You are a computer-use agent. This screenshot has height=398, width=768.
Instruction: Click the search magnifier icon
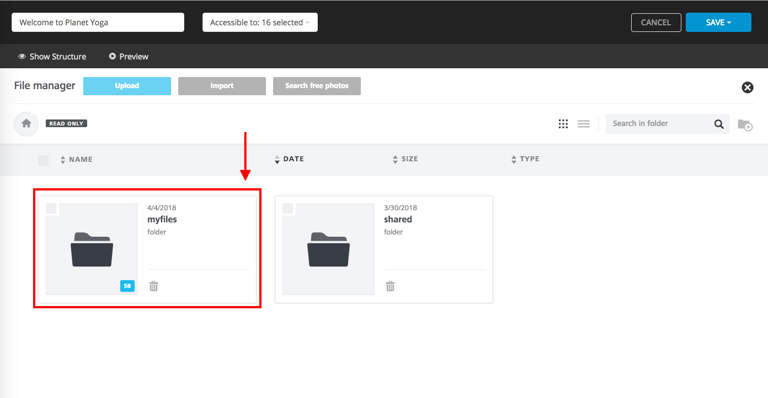[719, 124]
